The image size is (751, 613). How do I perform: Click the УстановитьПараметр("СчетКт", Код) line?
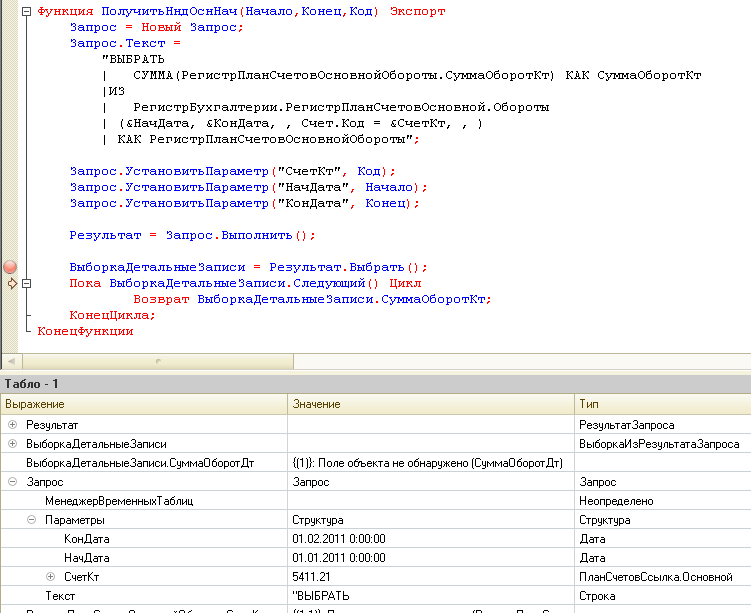click(x=233, y=171)
